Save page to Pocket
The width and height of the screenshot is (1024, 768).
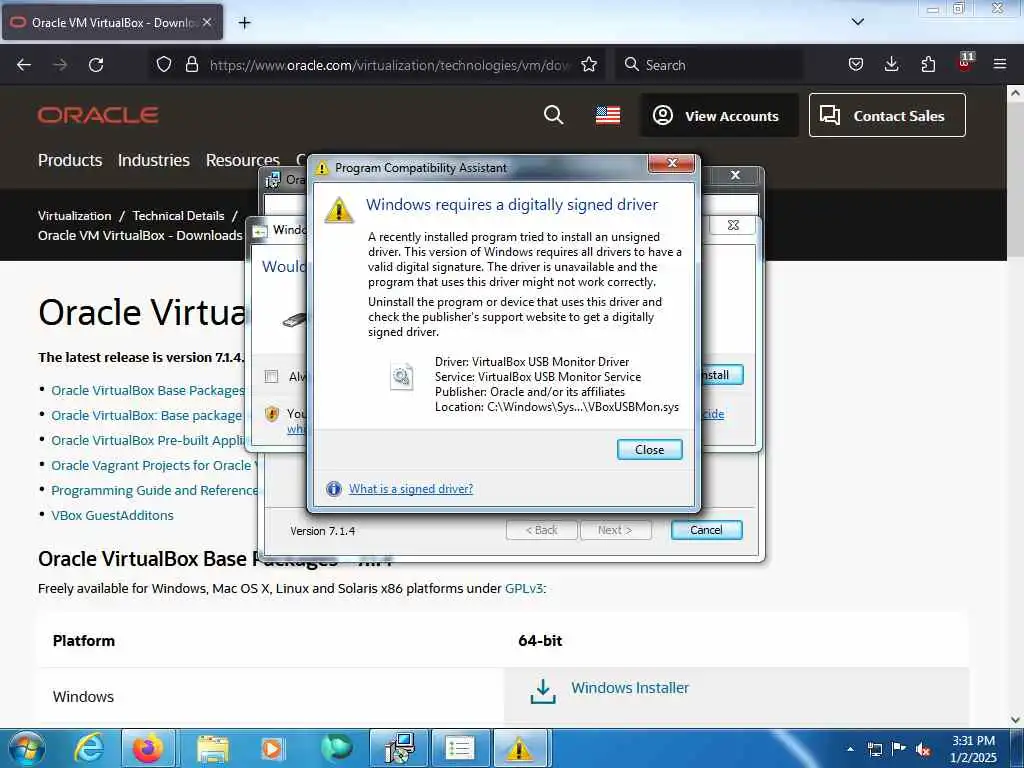pos(856,65)
